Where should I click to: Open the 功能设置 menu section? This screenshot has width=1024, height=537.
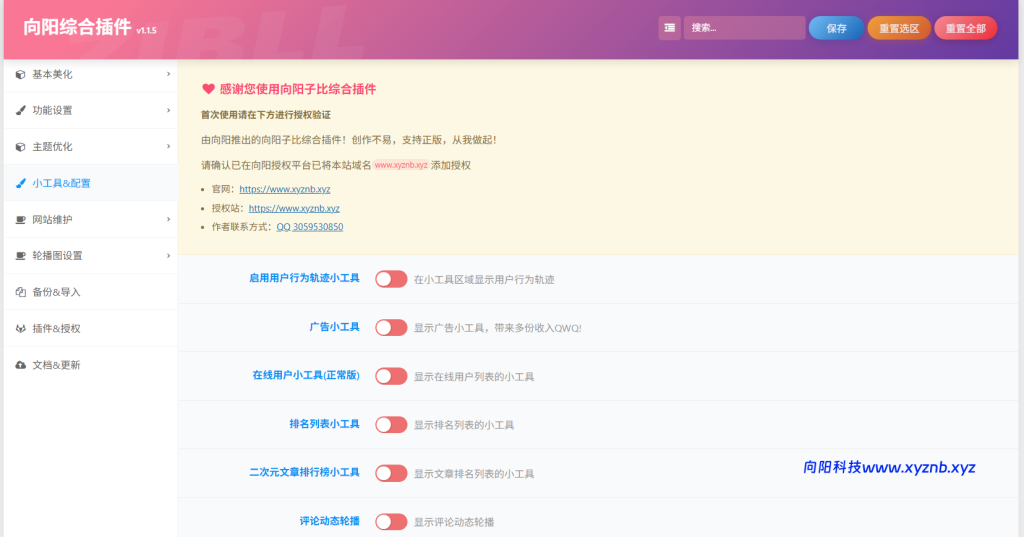tap(91, 110)
